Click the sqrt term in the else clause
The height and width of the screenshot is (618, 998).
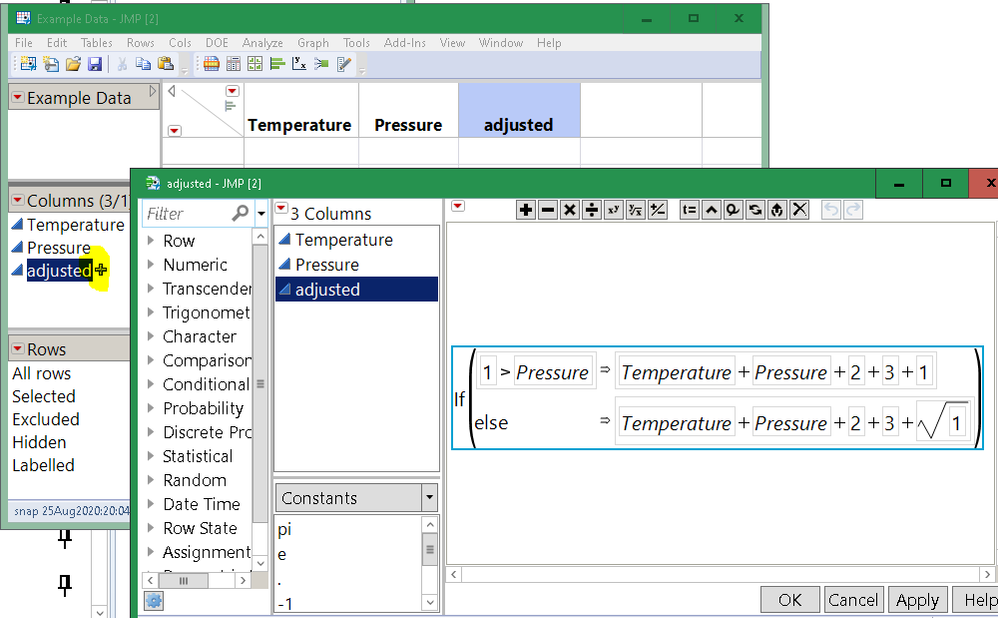click(942, 421)
